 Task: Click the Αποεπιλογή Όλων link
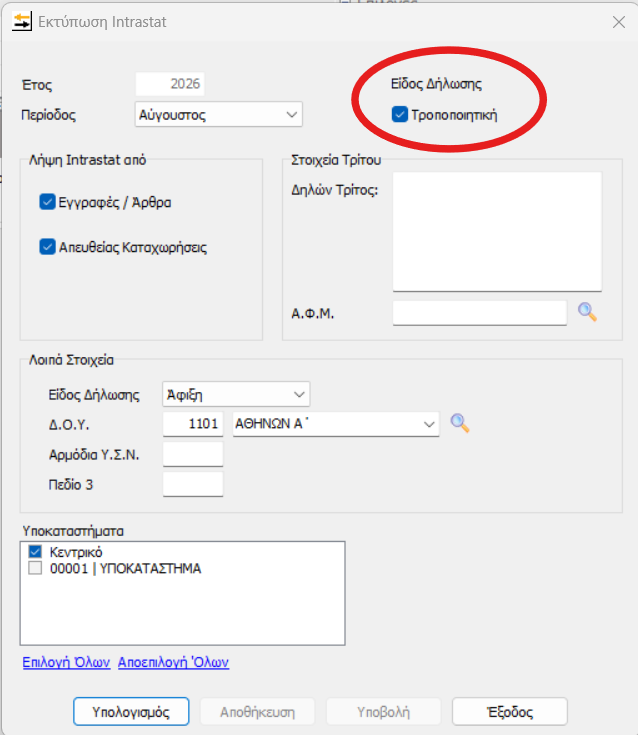pyautogui.click(x=173, y=662)
